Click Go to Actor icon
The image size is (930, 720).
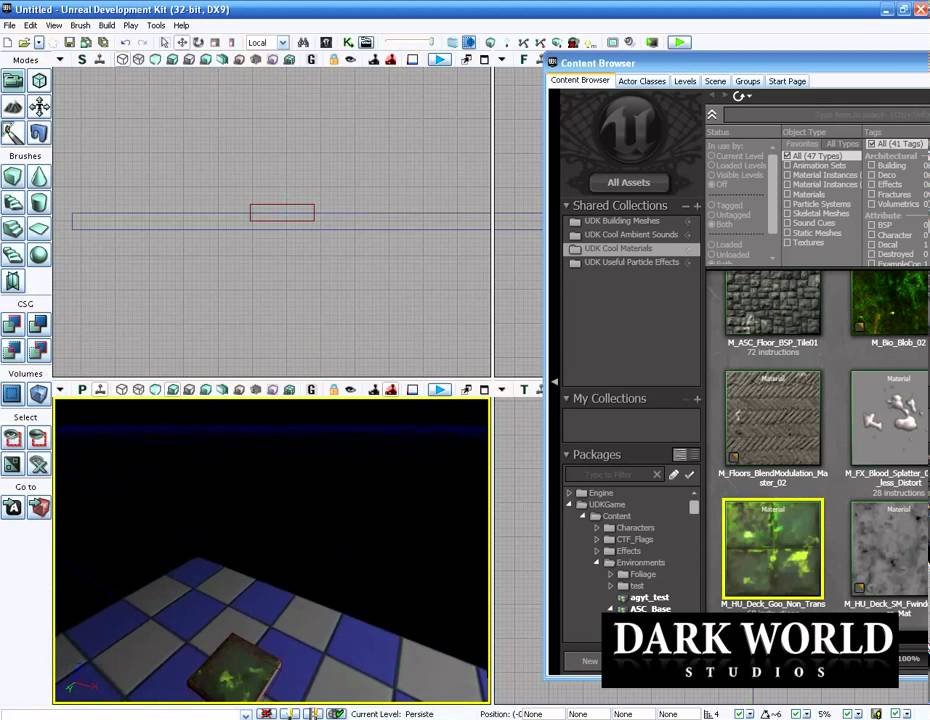click(13, 508)
